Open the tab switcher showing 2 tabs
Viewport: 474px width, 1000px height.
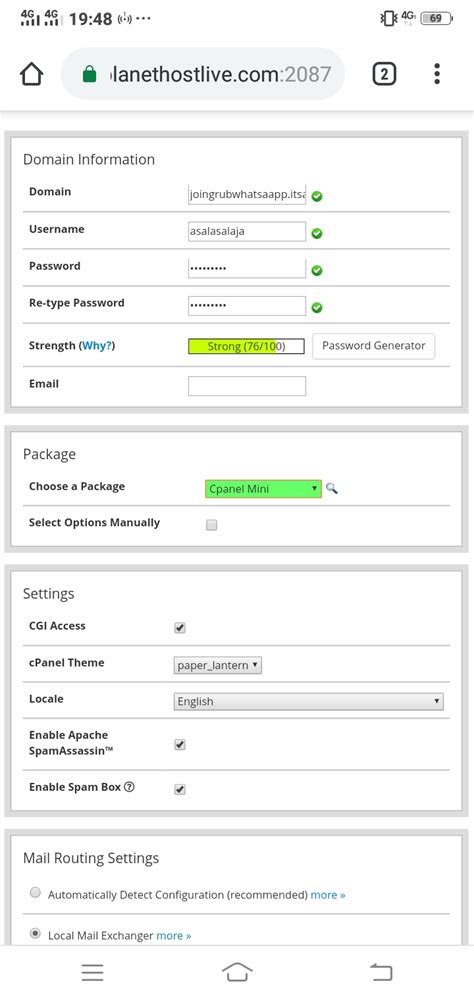[x=384, y=74]
